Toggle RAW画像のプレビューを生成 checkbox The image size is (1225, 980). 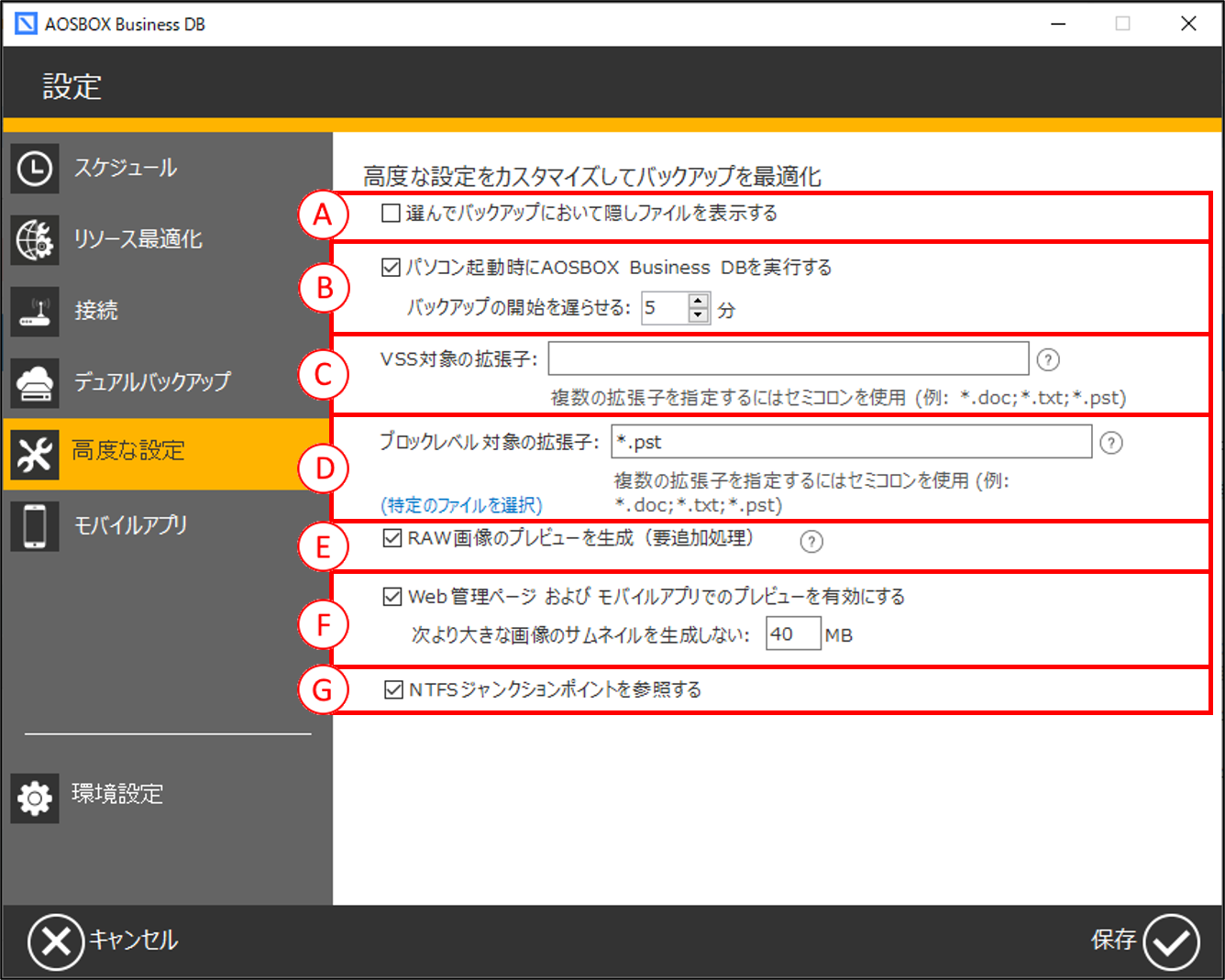393,538
